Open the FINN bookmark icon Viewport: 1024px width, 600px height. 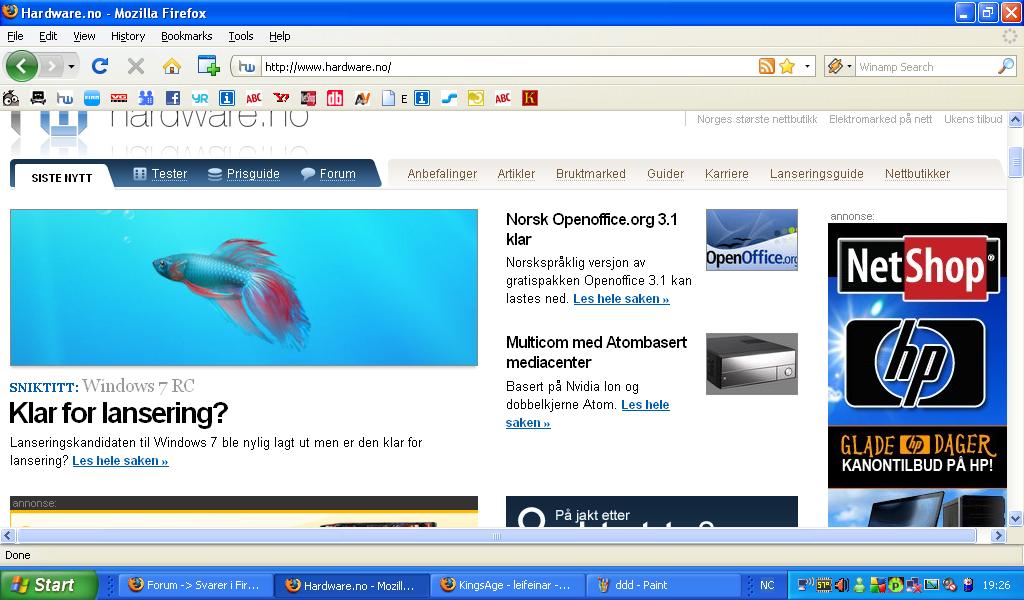91,99
